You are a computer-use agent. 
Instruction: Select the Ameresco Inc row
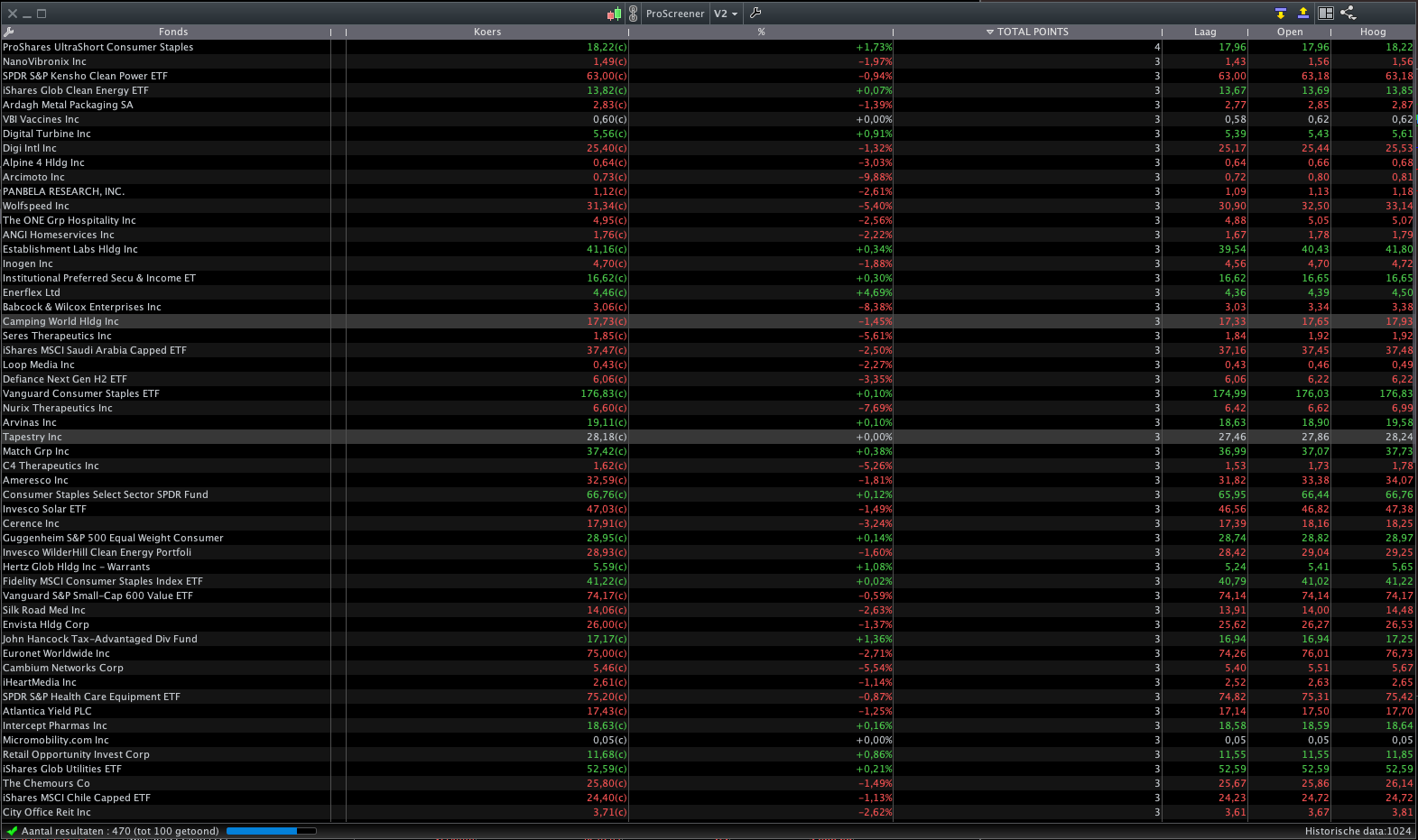click(x=709, y=480)
